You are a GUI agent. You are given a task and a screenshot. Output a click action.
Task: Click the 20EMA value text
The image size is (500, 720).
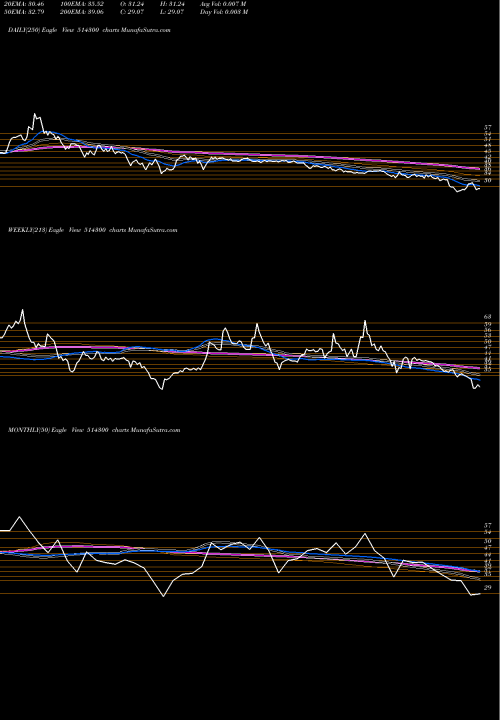[x=23, y=4]
